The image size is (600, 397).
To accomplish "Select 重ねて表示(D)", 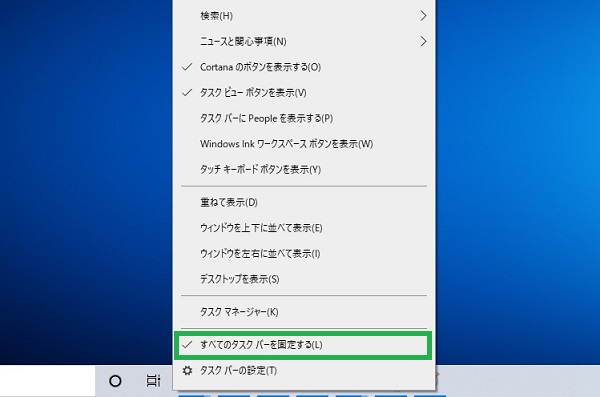I will click(x=304, y=202).
